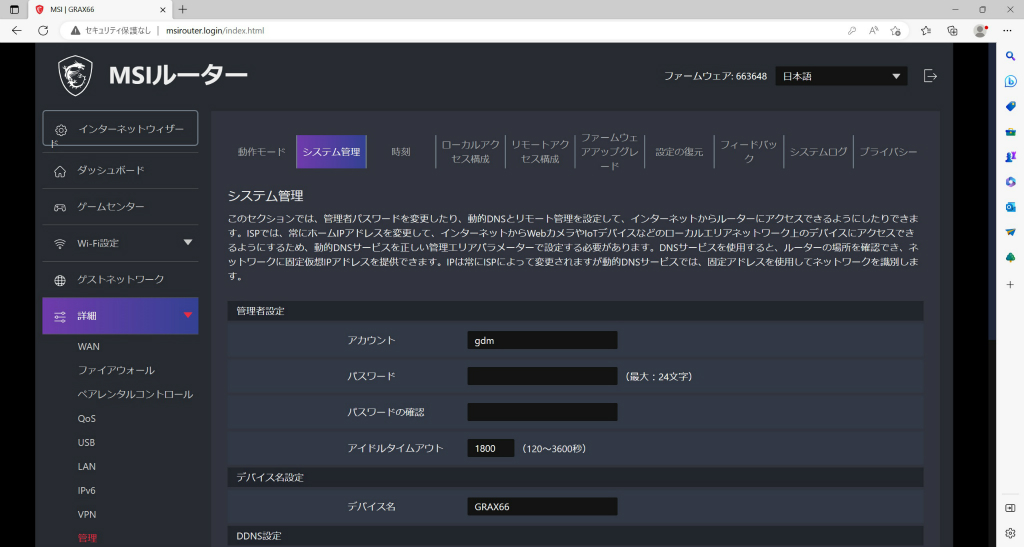Click browser back arrow

tap(17, 31)
